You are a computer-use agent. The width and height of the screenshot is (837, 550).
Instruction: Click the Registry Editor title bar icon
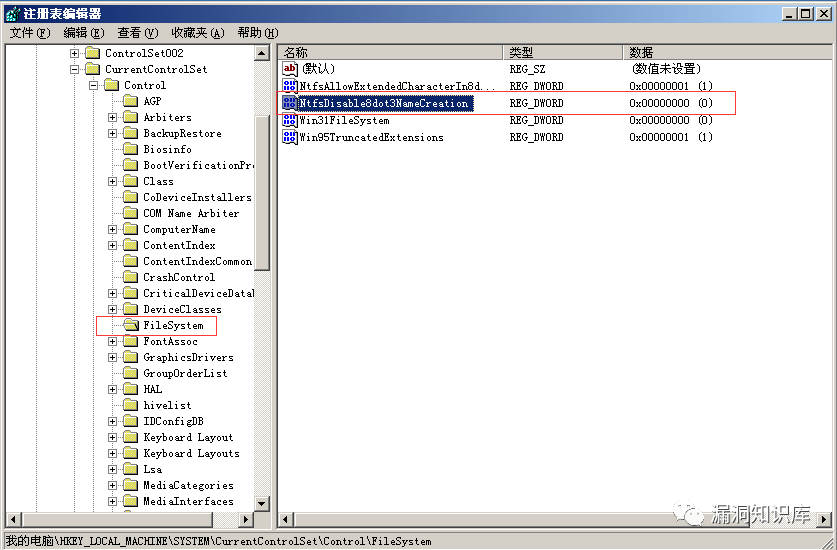coord(12,13)
